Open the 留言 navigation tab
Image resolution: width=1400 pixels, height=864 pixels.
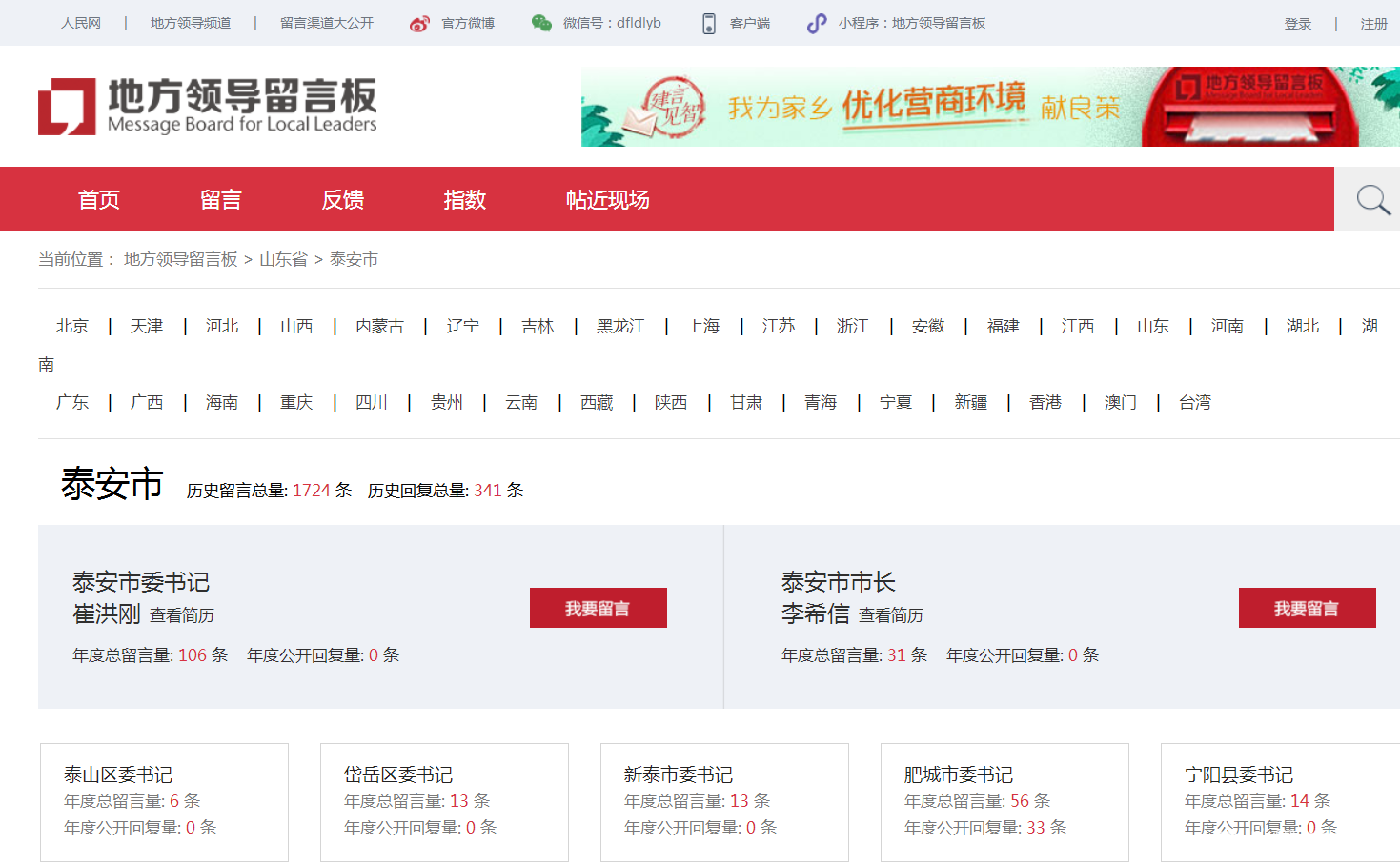(x=221, y=200)
